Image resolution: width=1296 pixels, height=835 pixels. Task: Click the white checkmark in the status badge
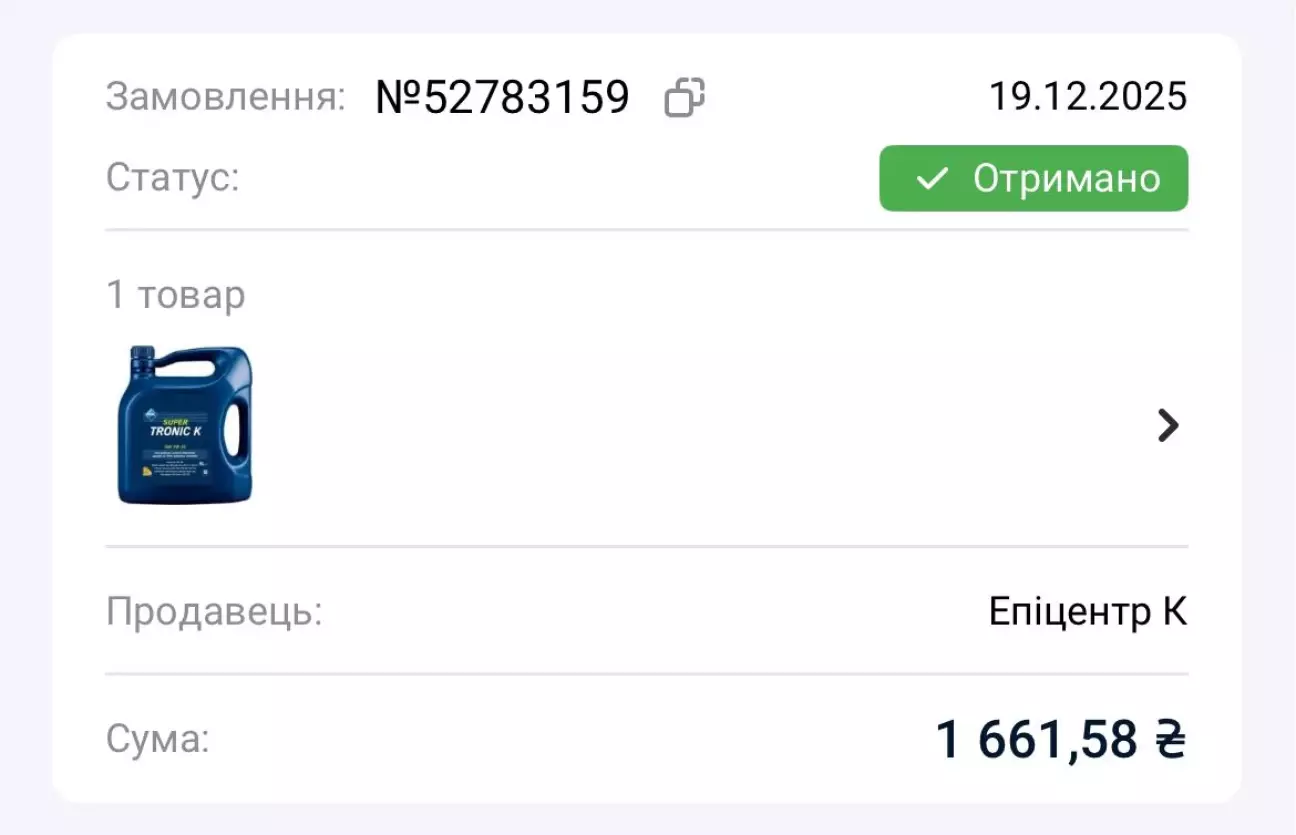pos(931,179)
